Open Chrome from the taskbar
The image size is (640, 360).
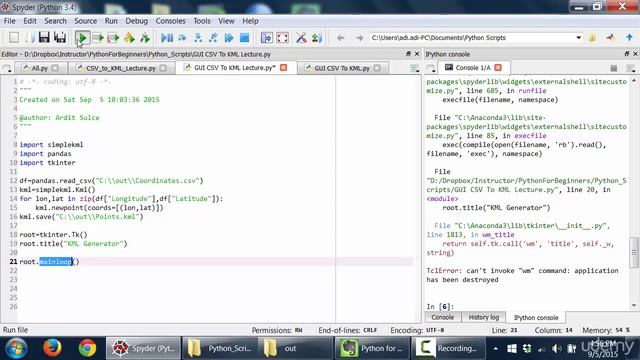click(x=87, y=348)
